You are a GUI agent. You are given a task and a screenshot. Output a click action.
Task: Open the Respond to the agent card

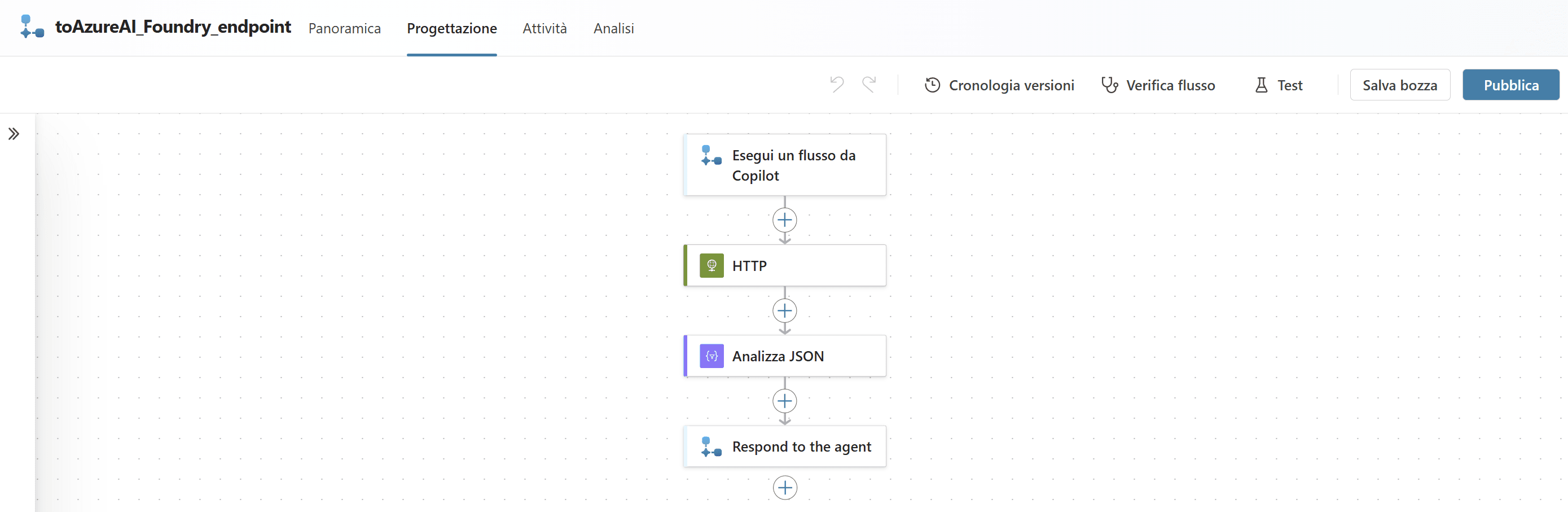click(785, 447)
